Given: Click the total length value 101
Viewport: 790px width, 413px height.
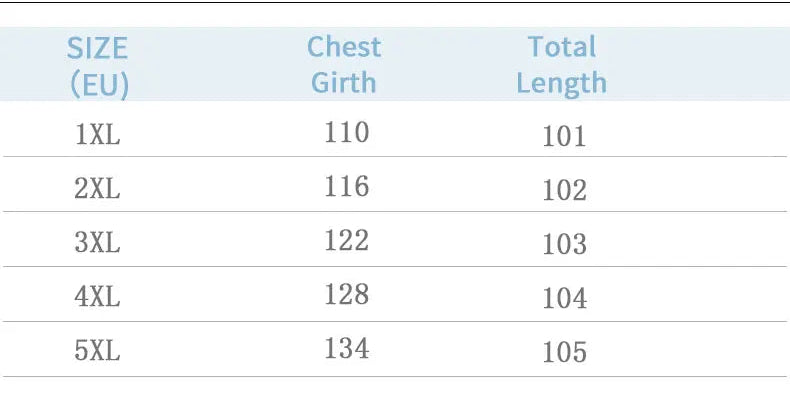Looking at the screenshot, I should coord(564,136).
